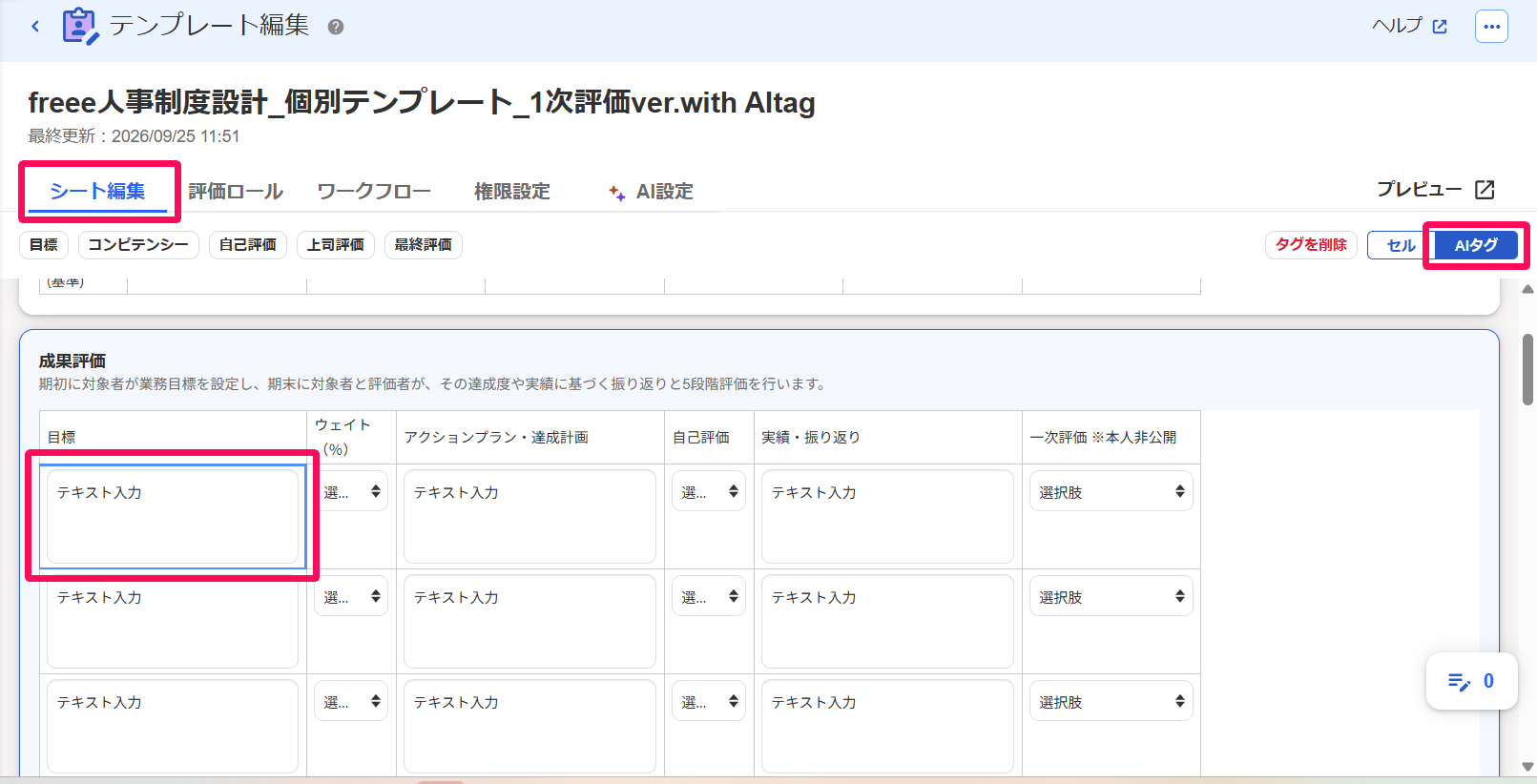Click first row 目標 text input

[x=173, y=516]
